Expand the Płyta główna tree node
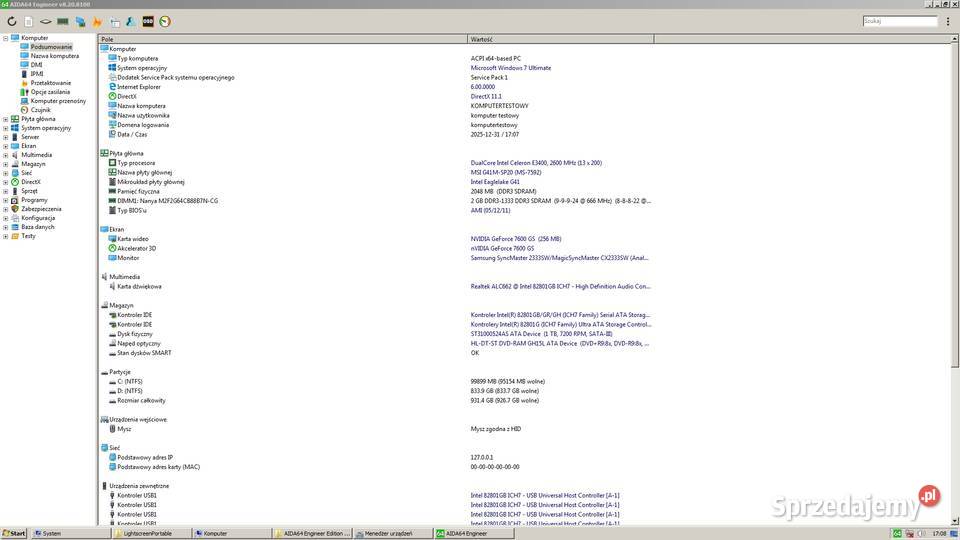This screenshot has height=540, width=960. 5,119
